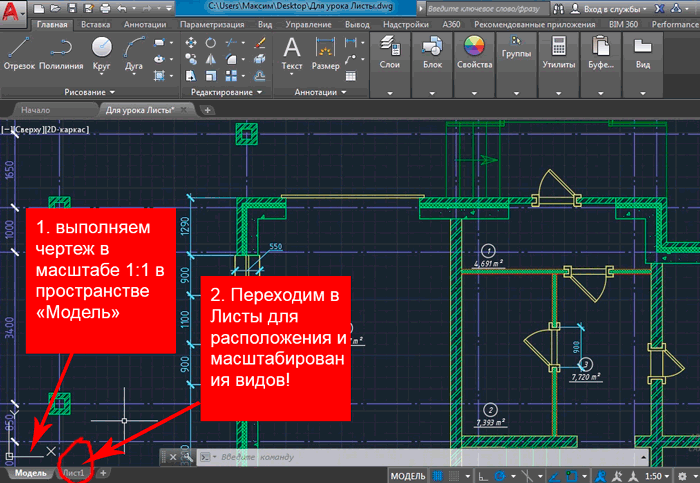Expand the Рисование panel
The width and height of the screenshot is (700, 483).
[89, 92]
